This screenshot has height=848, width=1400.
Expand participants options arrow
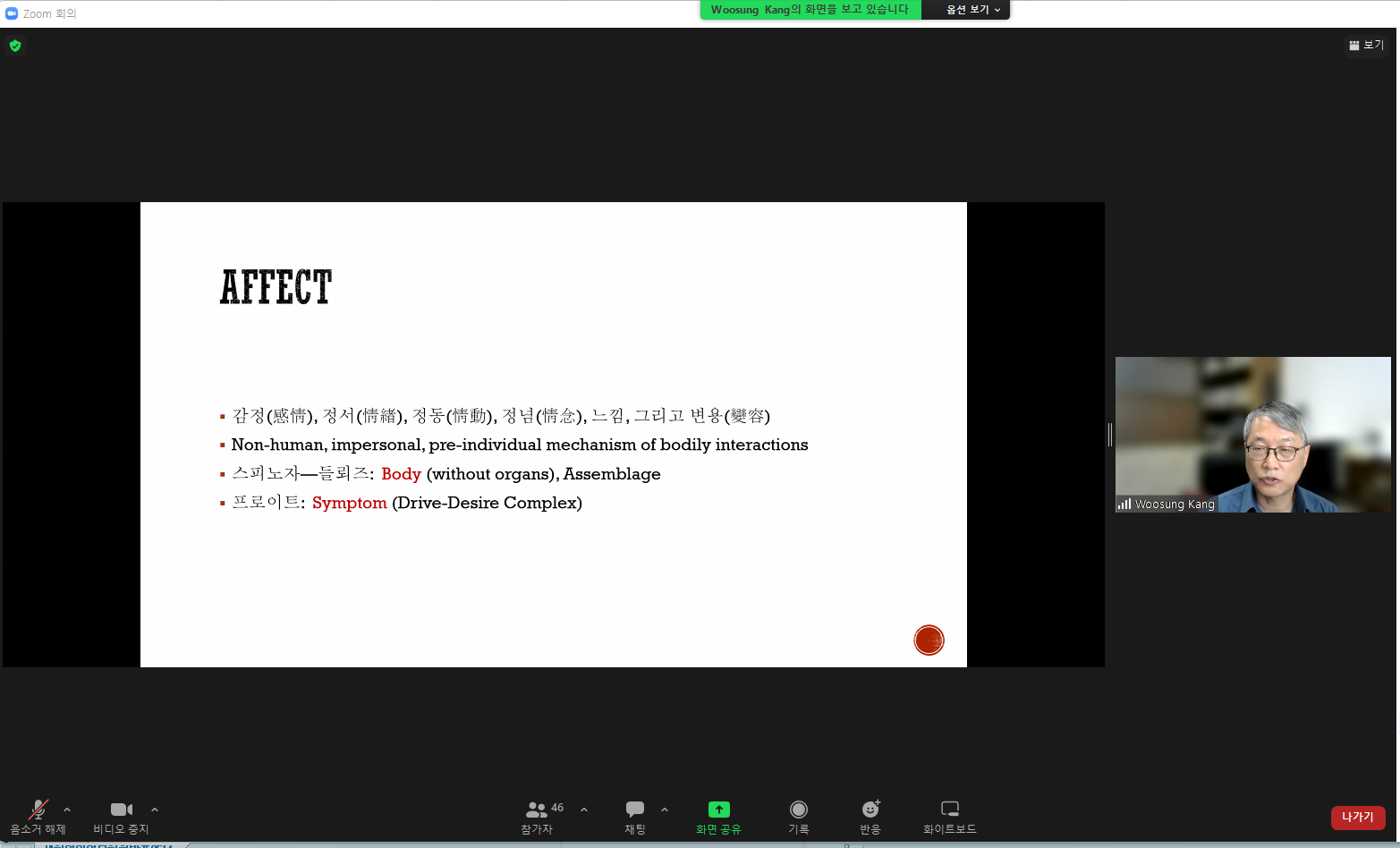click(584, 810)
